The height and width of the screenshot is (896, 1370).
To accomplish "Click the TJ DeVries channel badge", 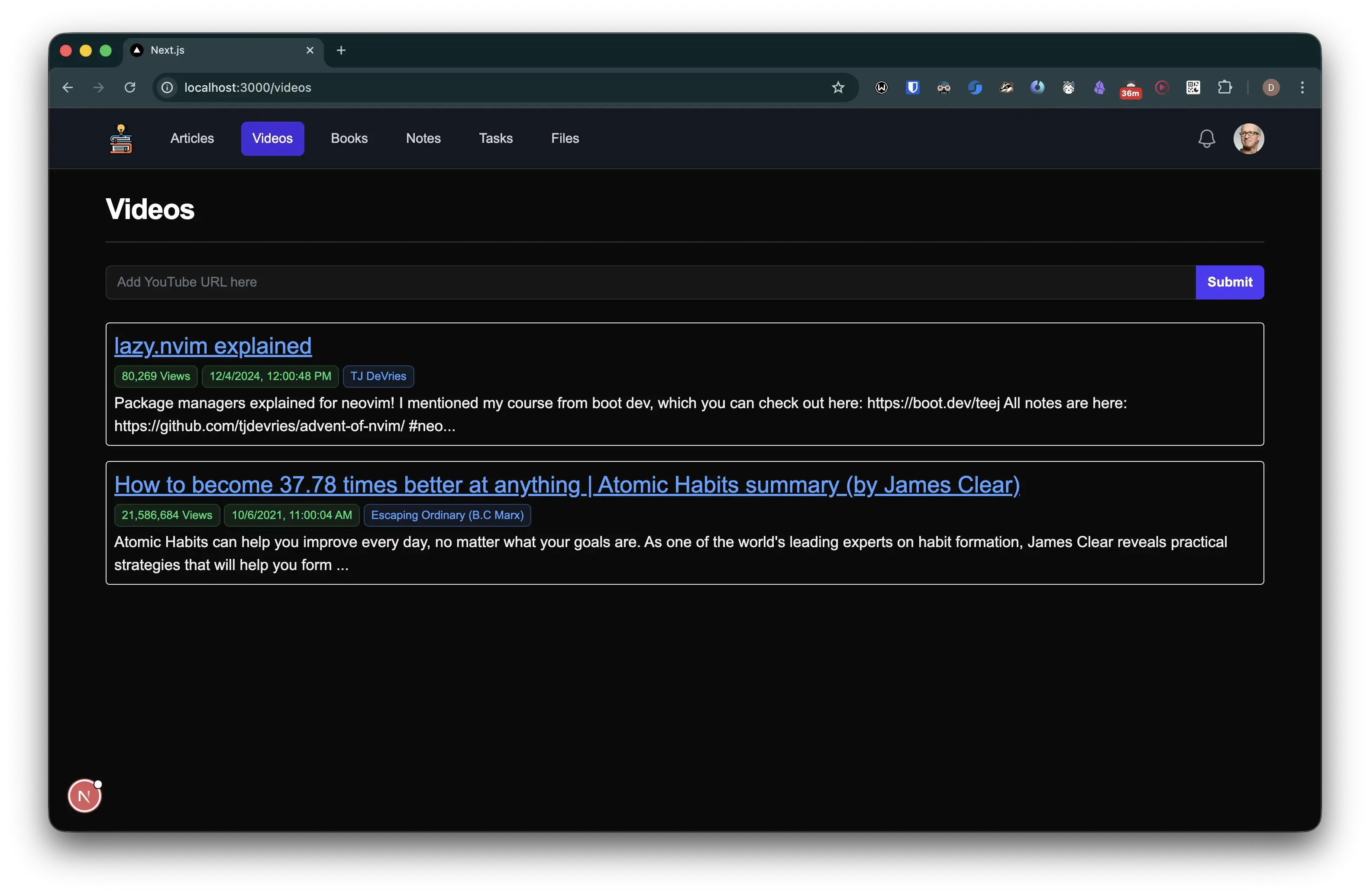I will click(378, 376).
